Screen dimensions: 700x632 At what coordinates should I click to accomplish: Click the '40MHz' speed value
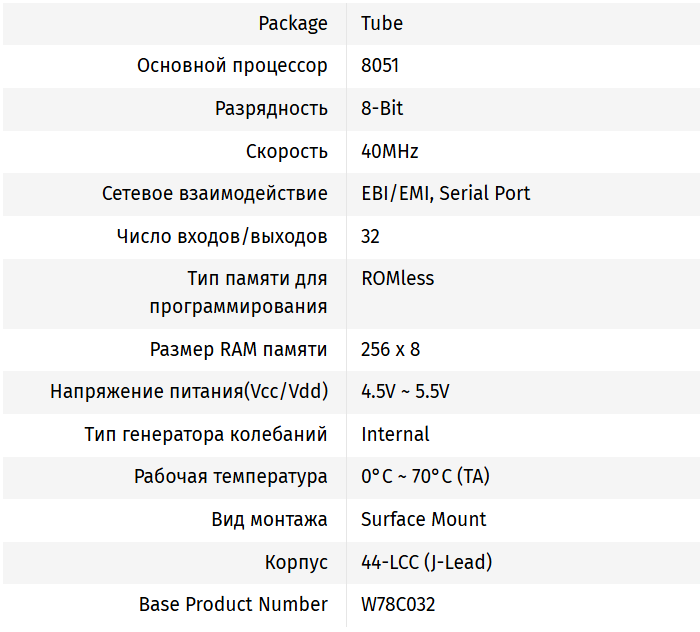[x=389, y=151]
